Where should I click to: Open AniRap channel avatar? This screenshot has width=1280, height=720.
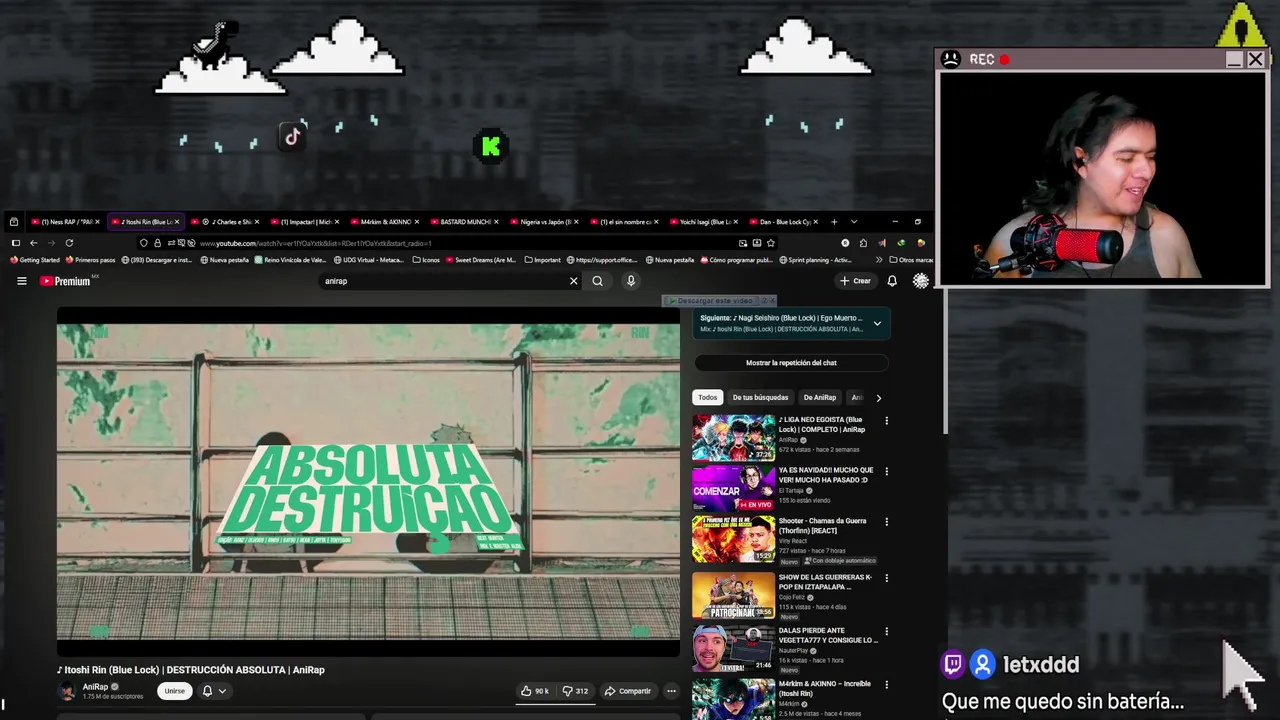point(67,691)
